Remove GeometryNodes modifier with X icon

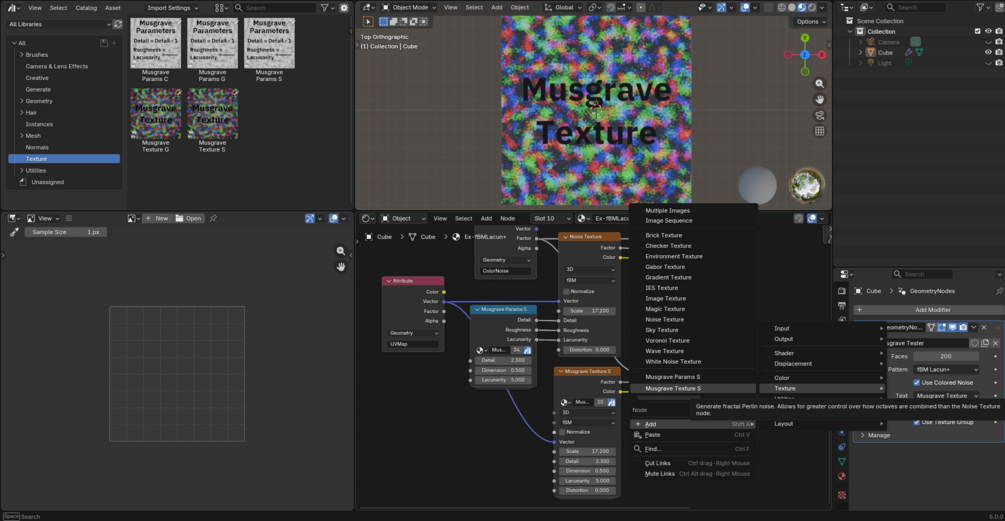[984, 327]
